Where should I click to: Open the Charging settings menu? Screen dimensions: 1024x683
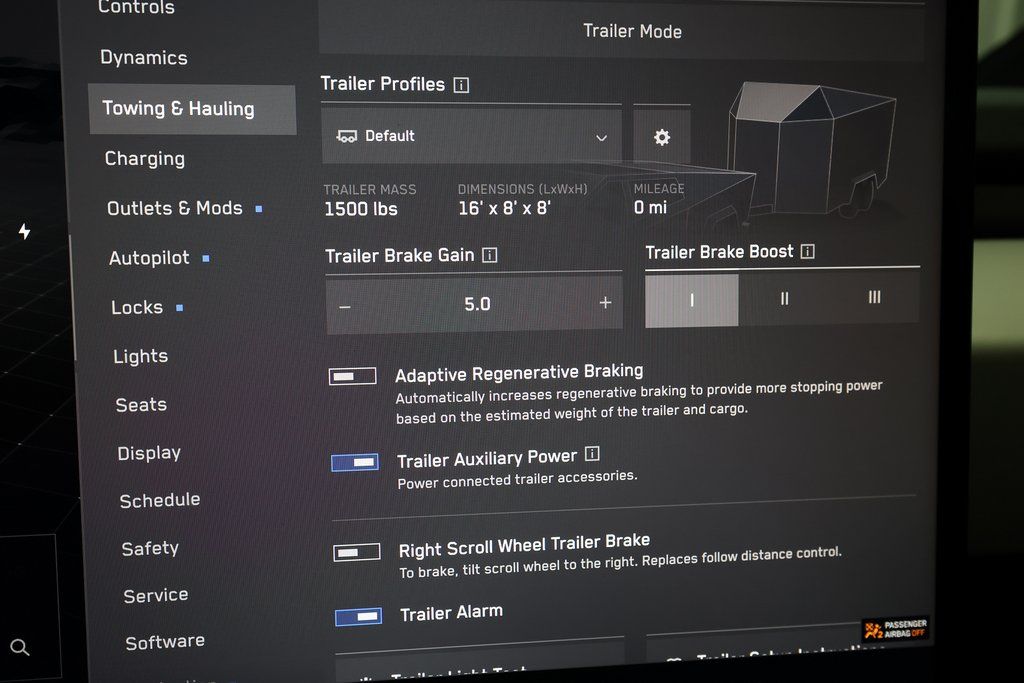145,159
